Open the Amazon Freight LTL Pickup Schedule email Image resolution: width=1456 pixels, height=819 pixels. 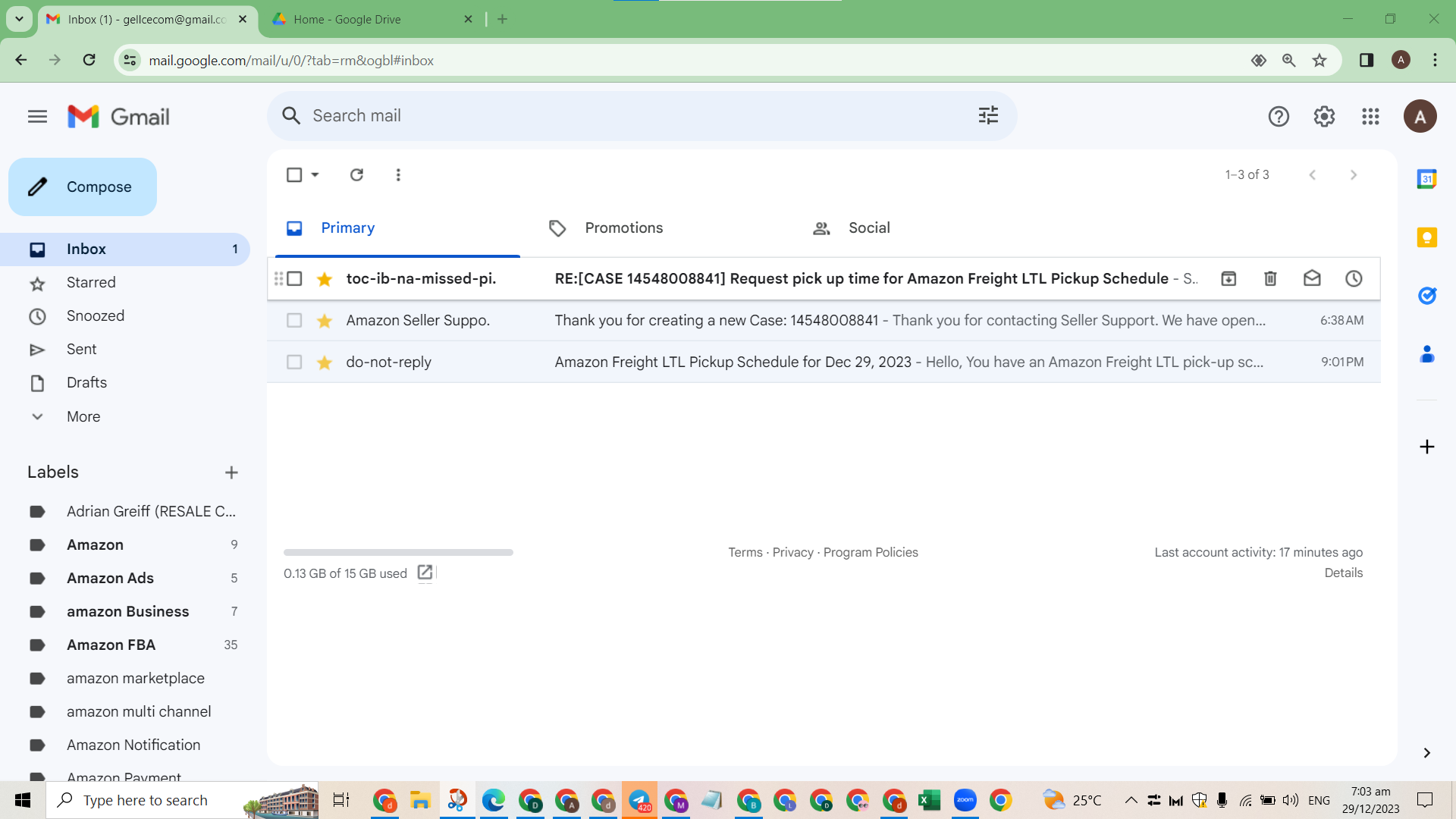(824, 362)
